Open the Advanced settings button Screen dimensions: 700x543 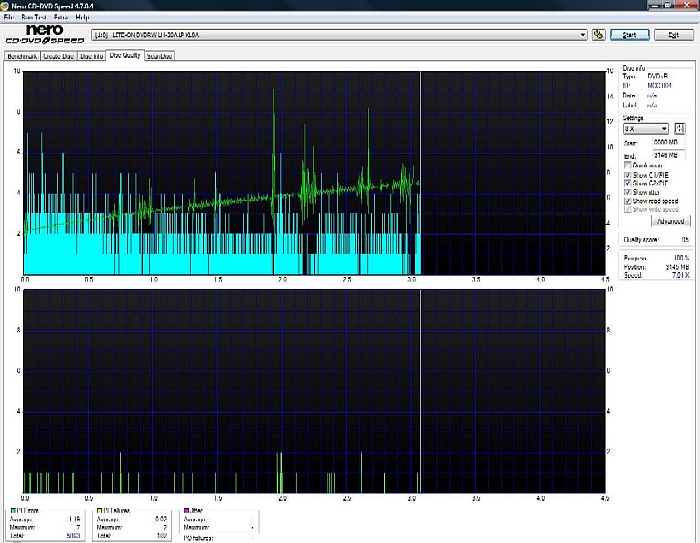tap(669, 221)
